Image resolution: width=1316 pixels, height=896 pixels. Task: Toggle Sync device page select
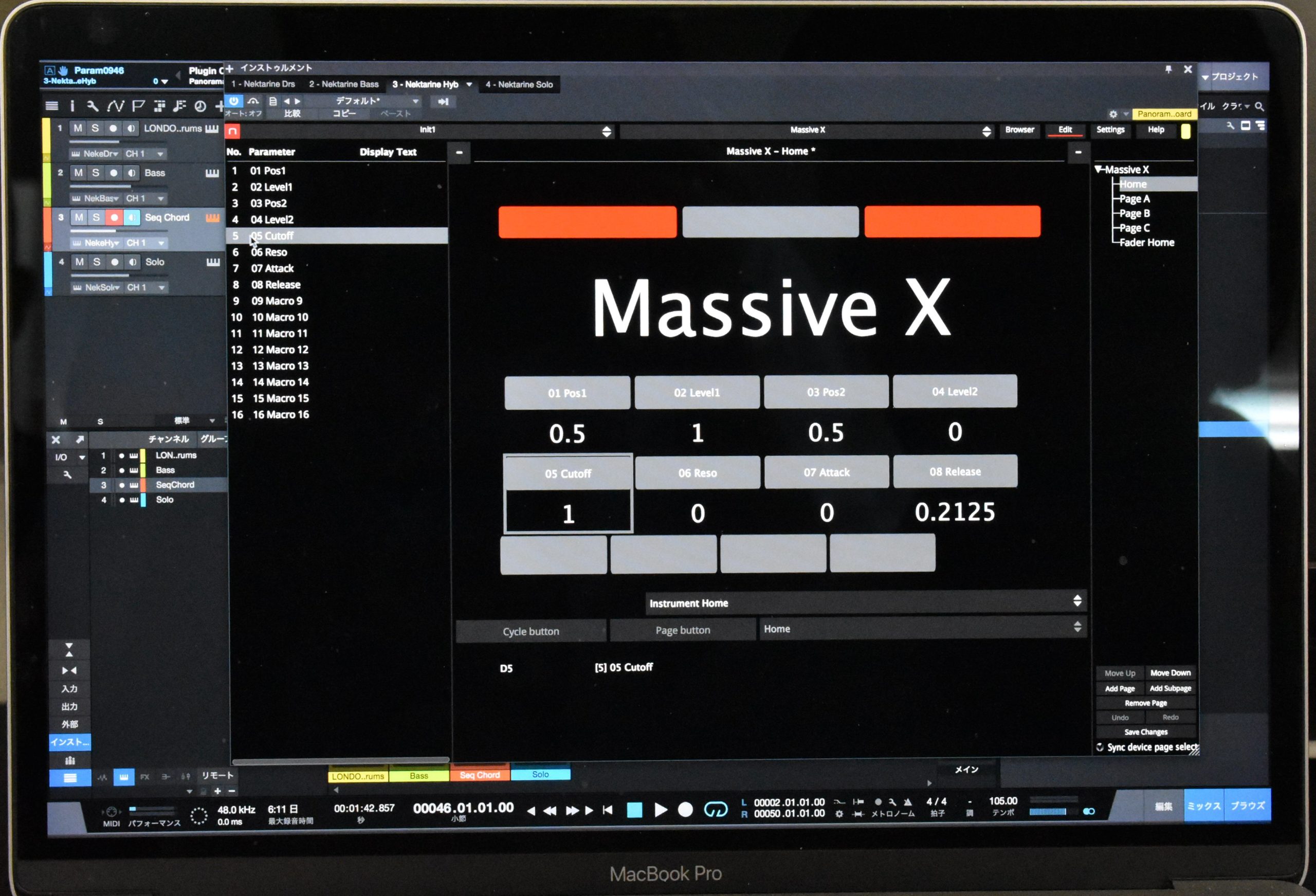1100,747
